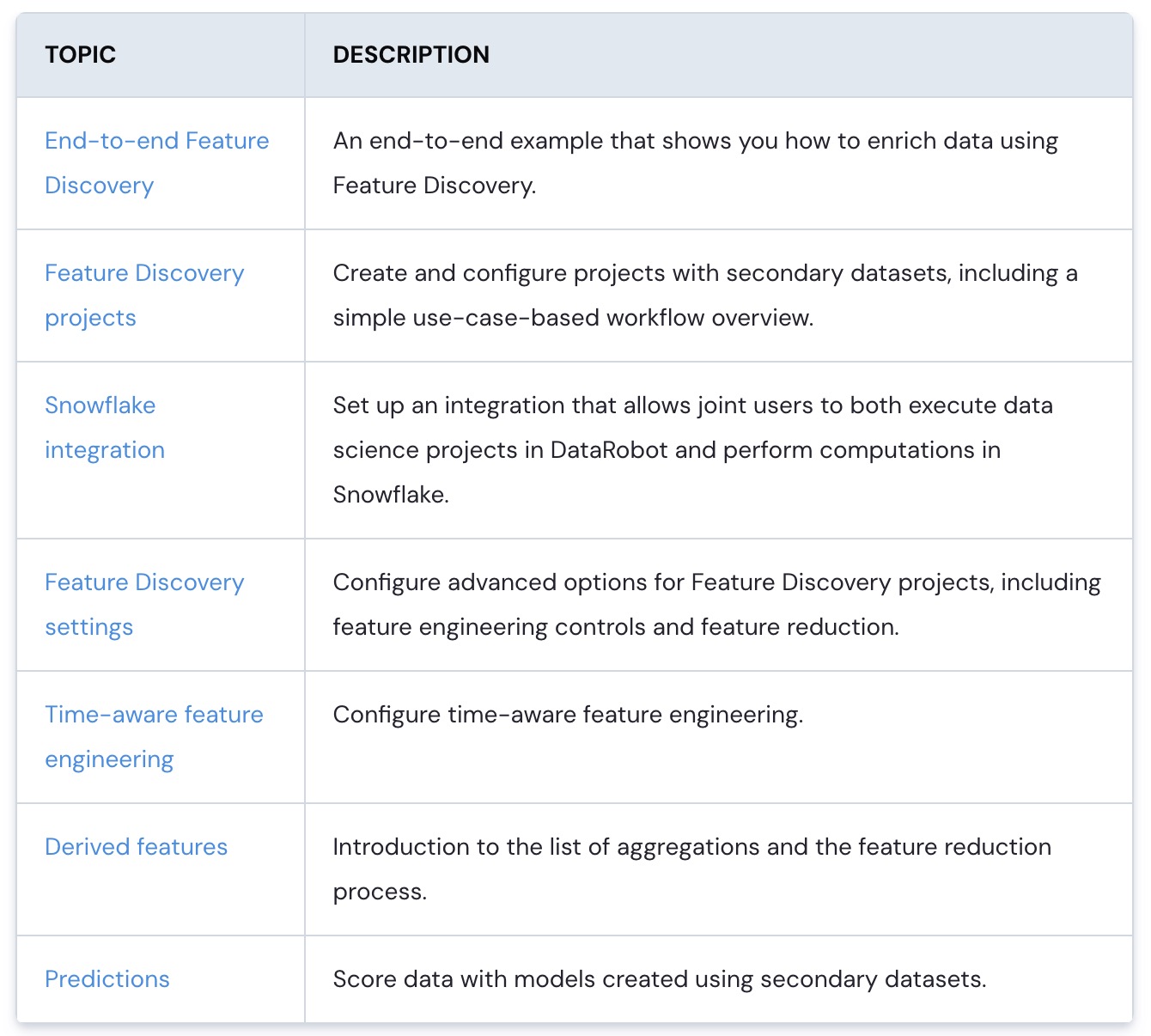Click the Snowflake joint users description
This screenshot has width=1151, height=1036.
[x=693, y=450]
